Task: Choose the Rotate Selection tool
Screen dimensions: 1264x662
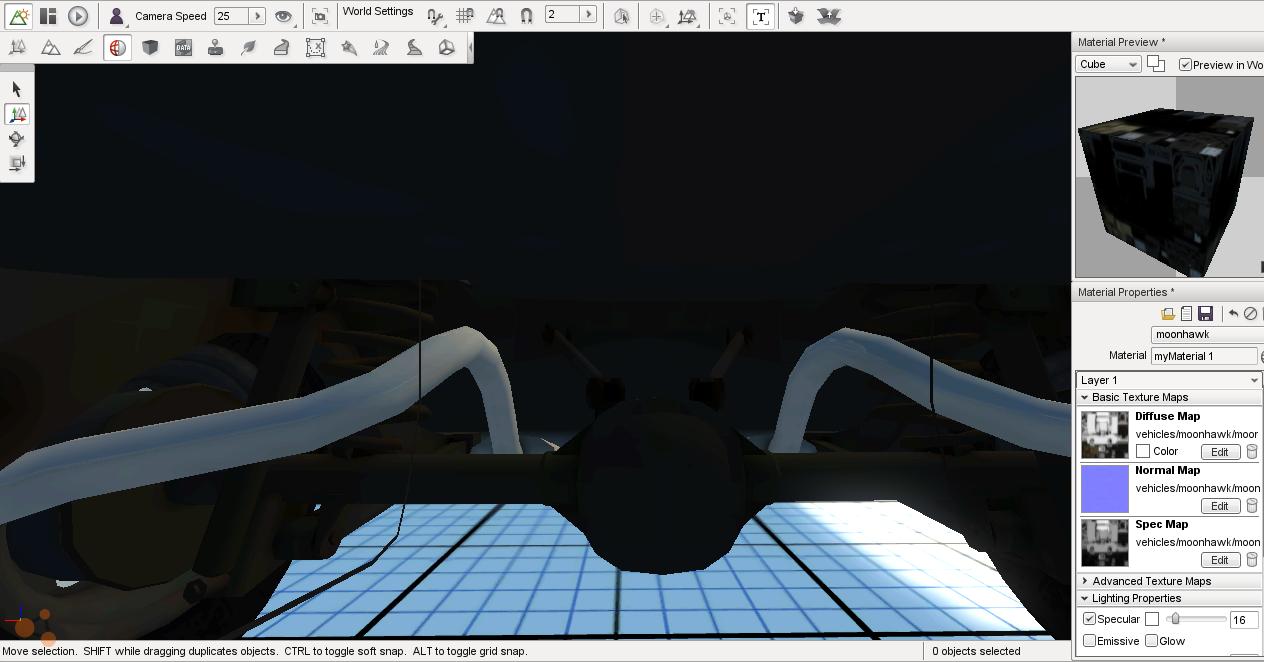Action: (x=17, y=139)
